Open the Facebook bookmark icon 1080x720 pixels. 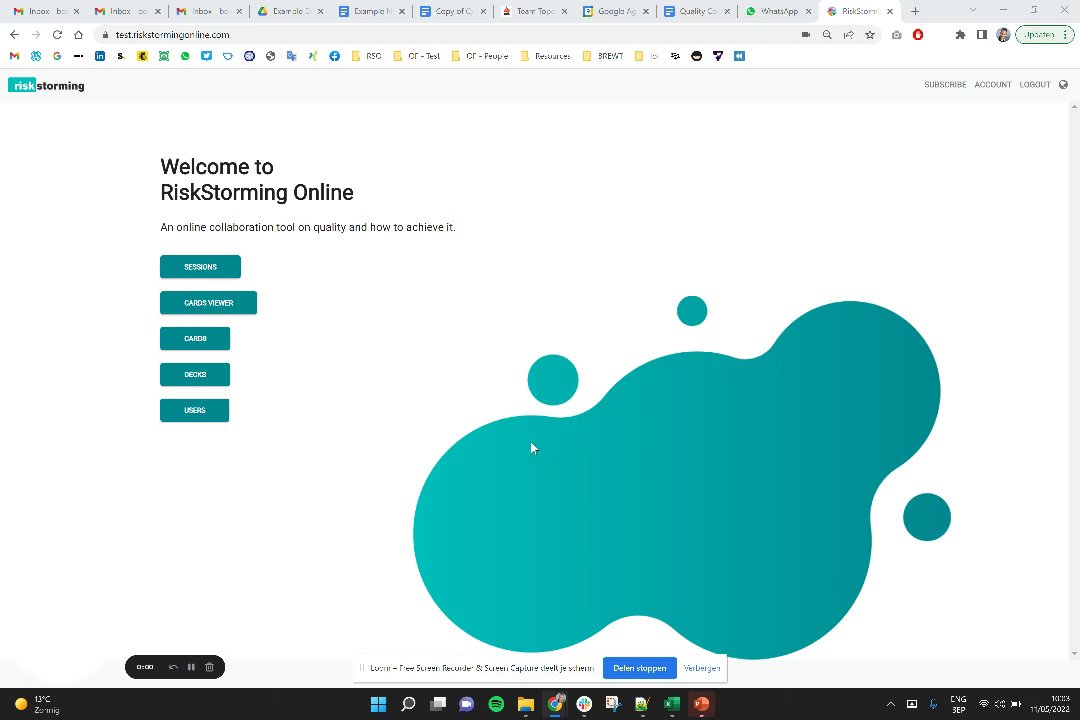pos(335,56)
